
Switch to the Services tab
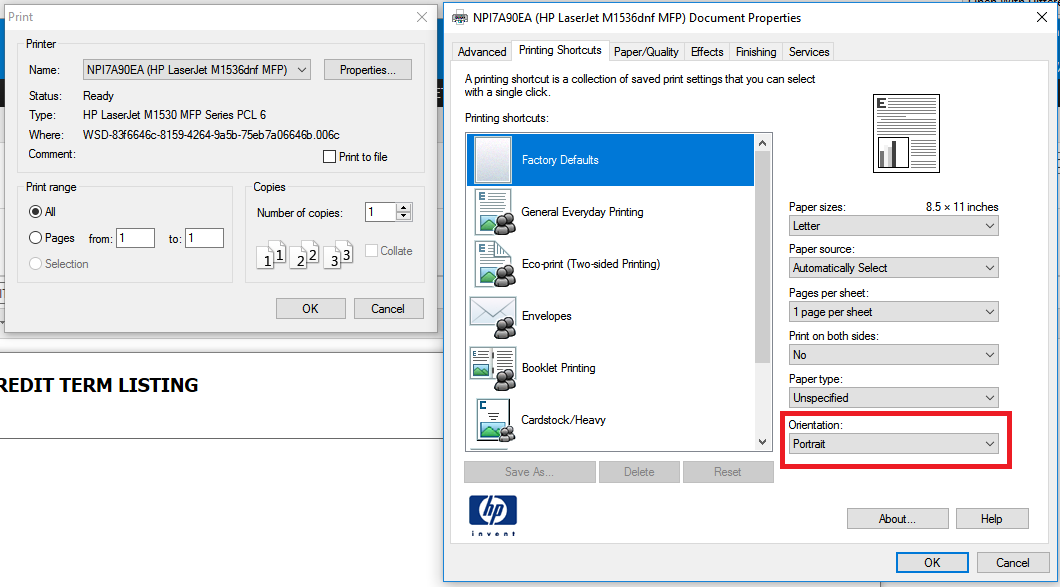click(x=809, y=51)
